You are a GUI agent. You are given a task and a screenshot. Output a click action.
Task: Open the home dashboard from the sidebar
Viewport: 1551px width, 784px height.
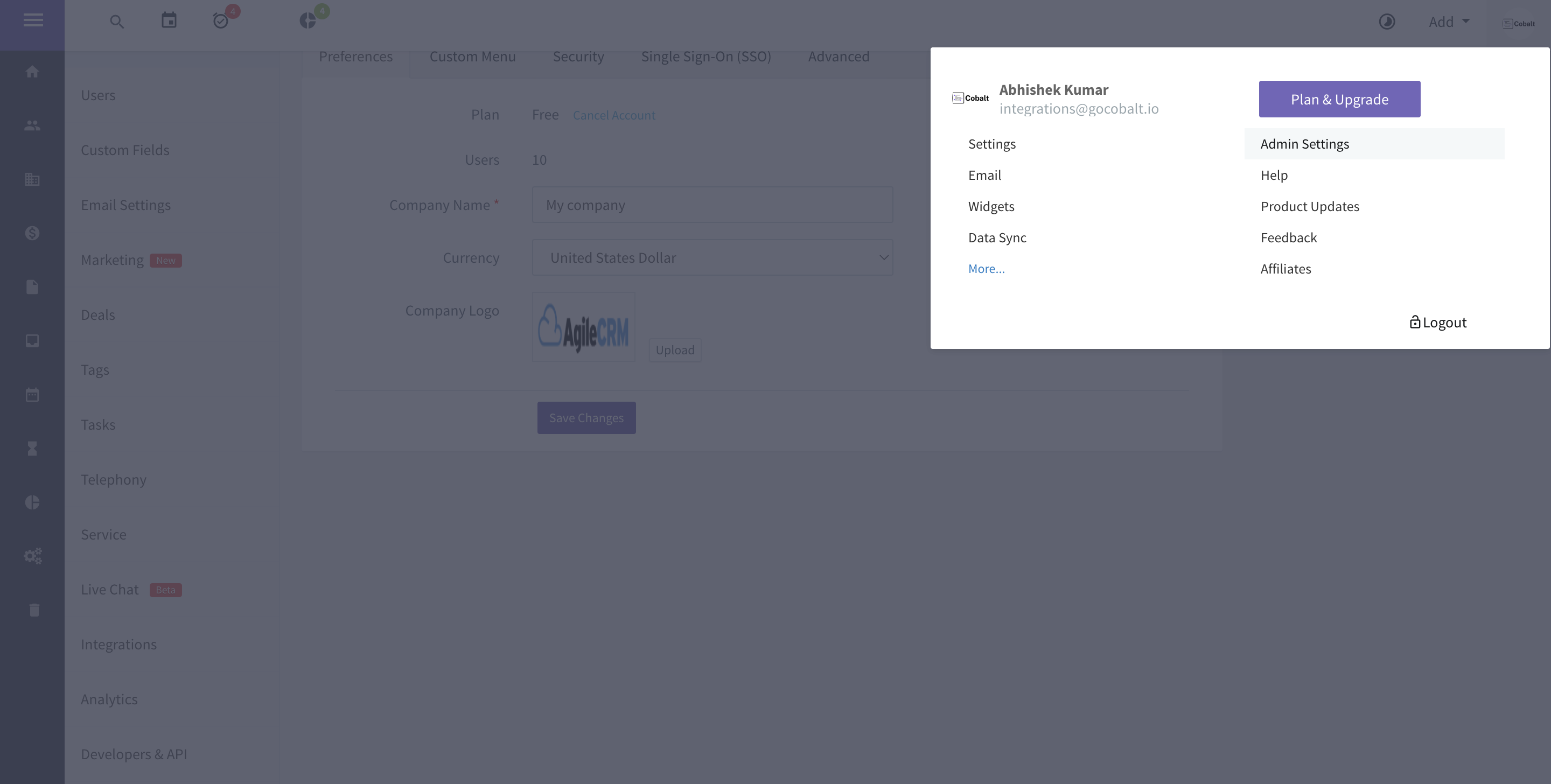click(x=32, y=71)
